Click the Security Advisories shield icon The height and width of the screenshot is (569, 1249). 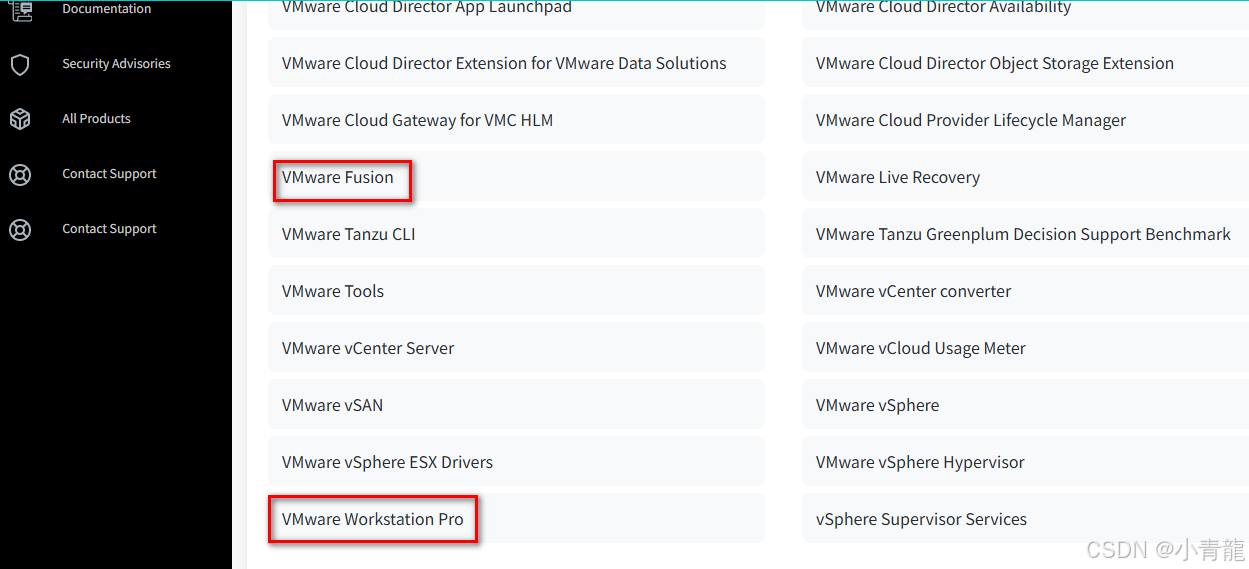coord(20,65)
